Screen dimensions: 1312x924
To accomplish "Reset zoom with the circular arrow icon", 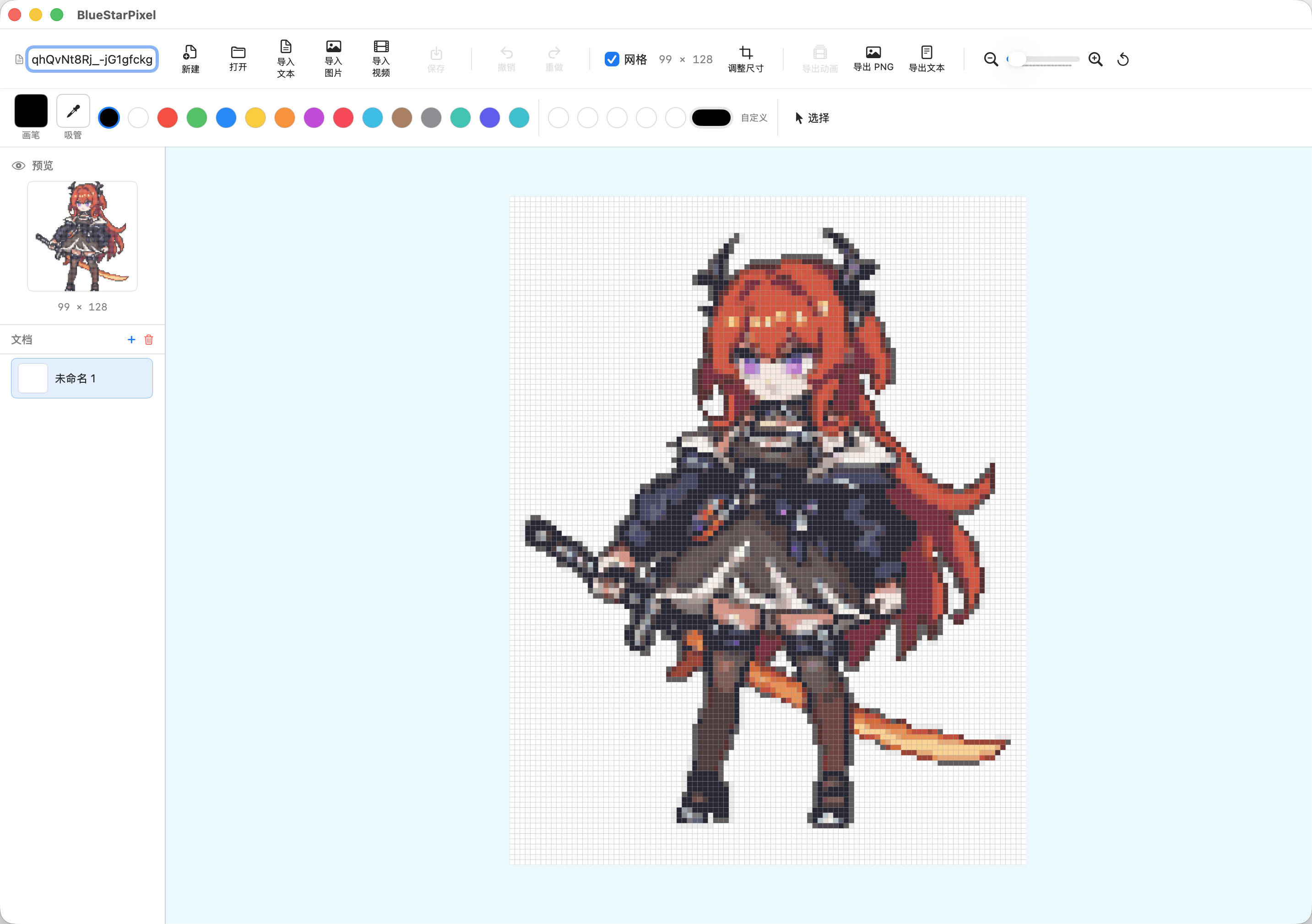I will [x=1123, y=59].
